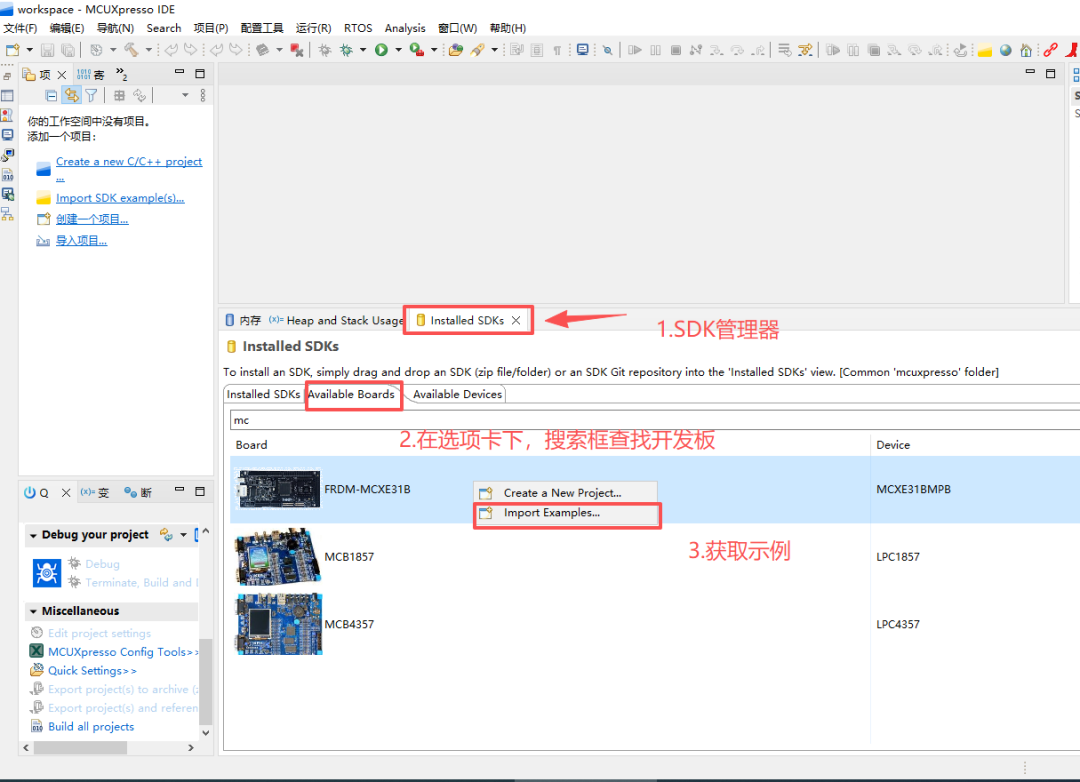Image resolution: width=1080 pixels, height=782 pixels.
Task: Click the 导入项目... link
Action: (x=81, y=240)
